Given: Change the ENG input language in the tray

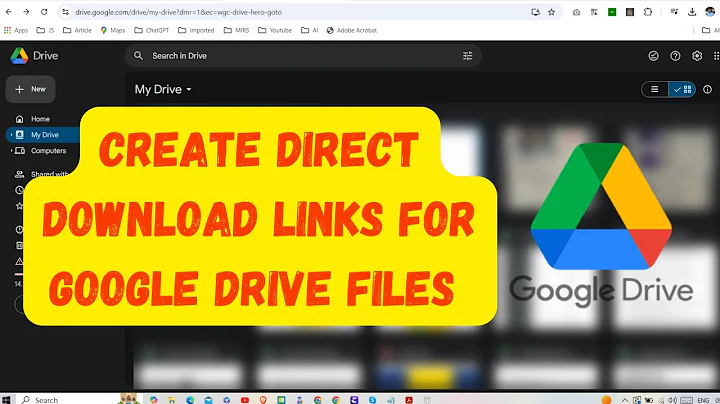Looking at the screenshot, I should [703, 400].
